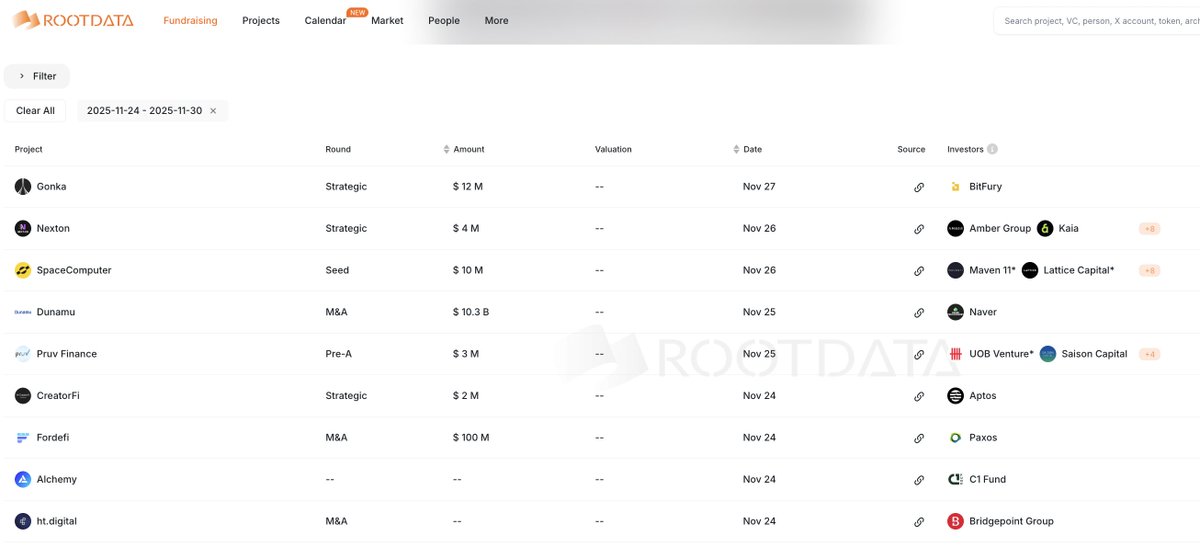Open source link icon for SpaceComputer

click(x=919, y=271)
